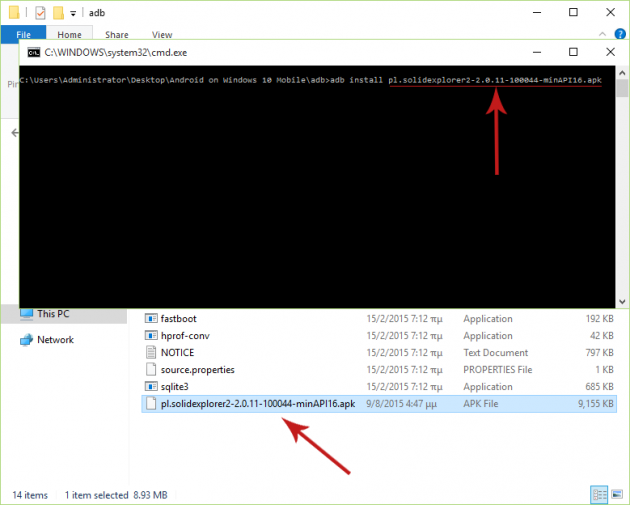Click the NOTICE document icon
This screenshot has width=630, height=505.
[151, 352]
